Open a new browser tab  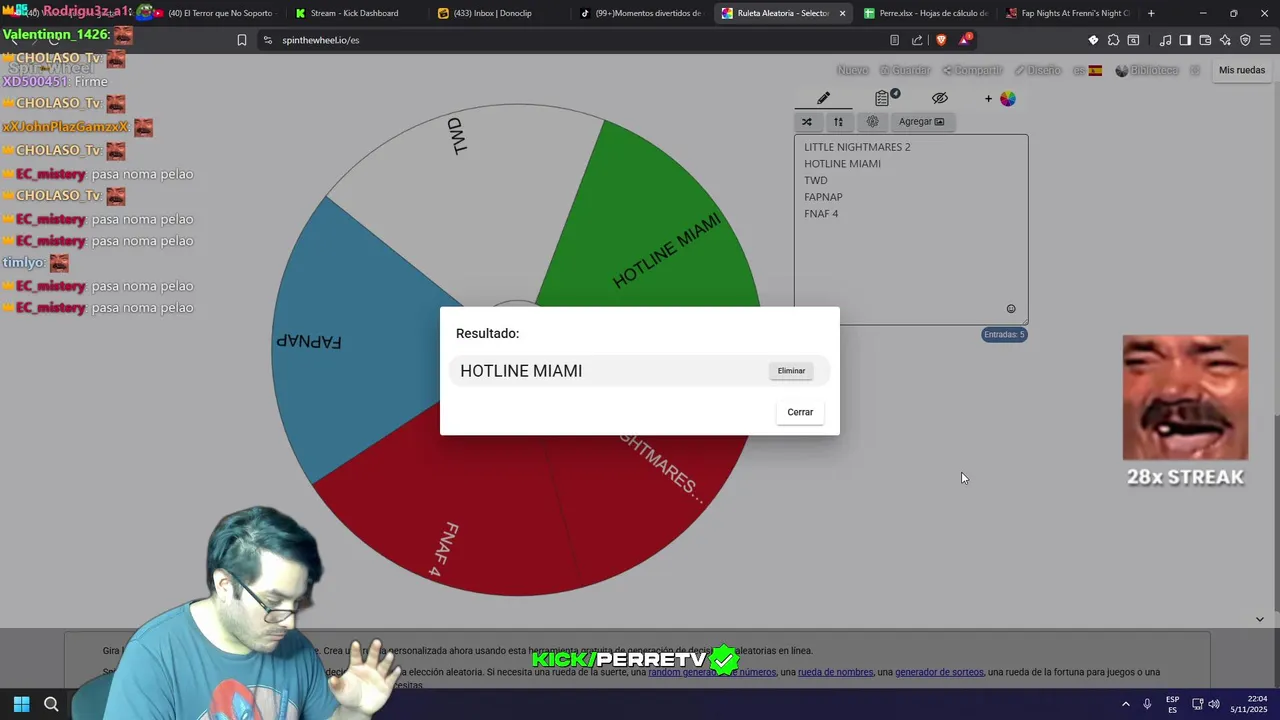[x=1151, y=13]
